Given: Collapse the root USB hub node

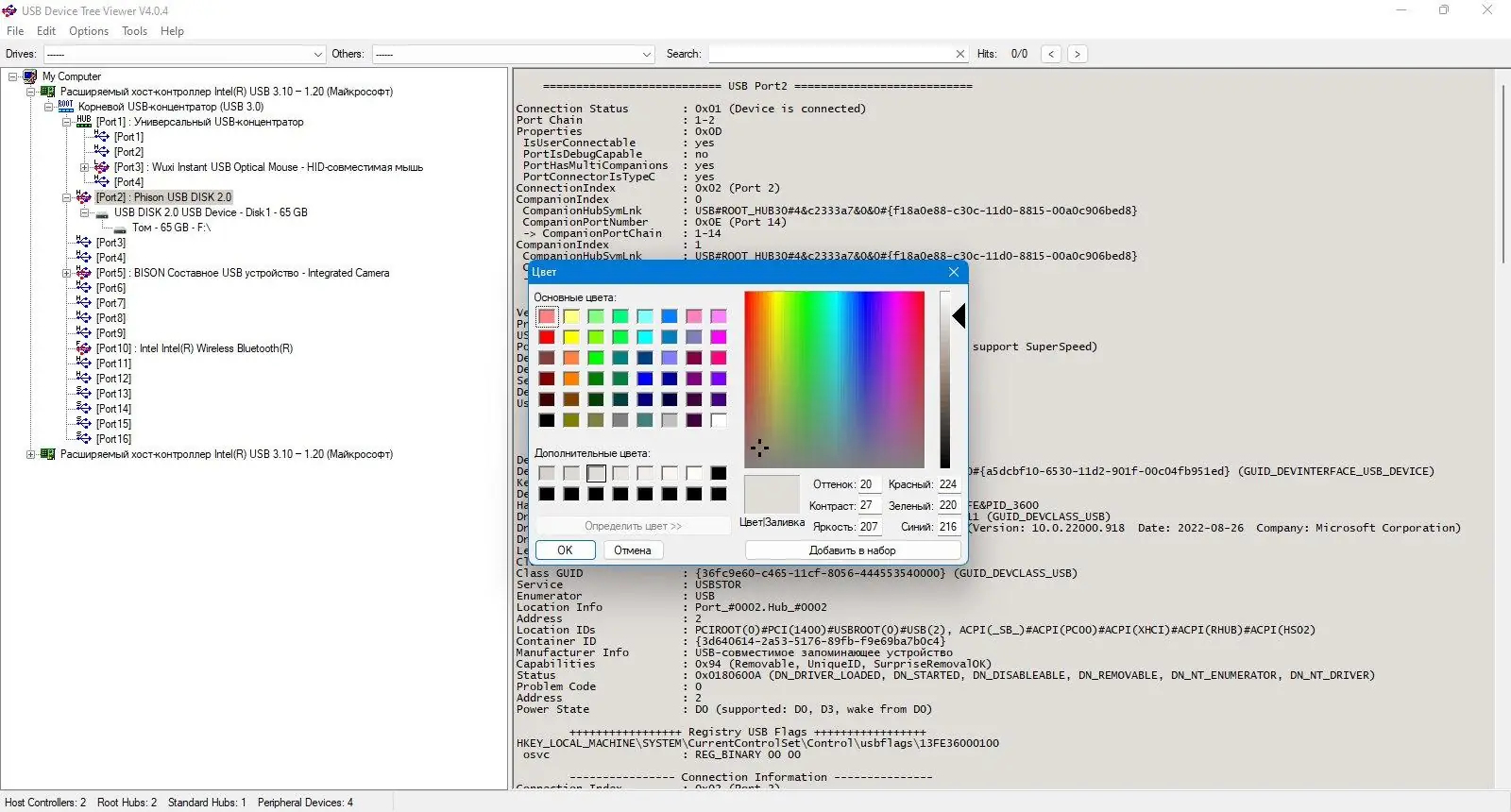Looking at the screenshot, I should point(48,107).
